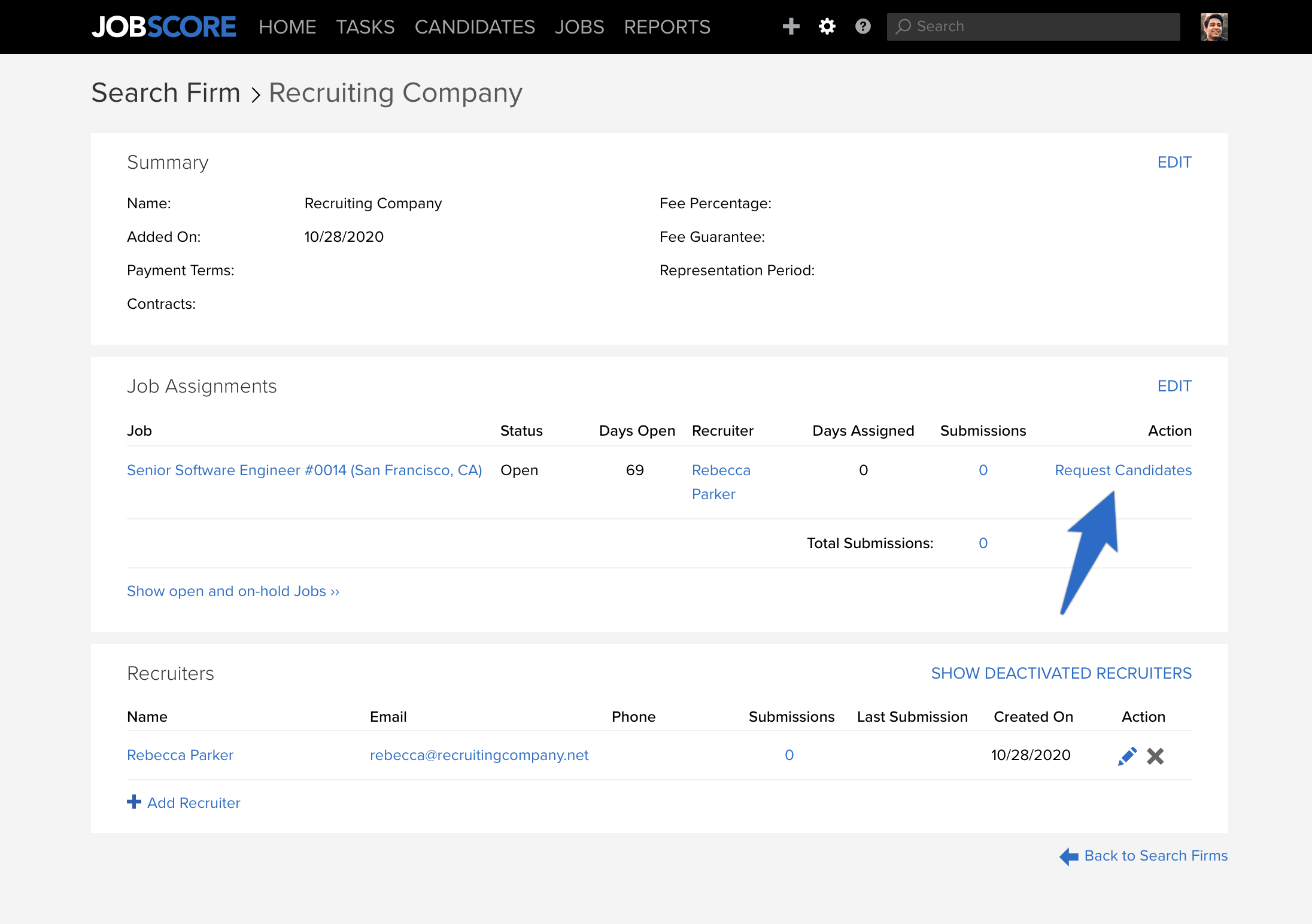1312x924 pixels.
Task: Click the user profile avatar
Action: click(1214, 27)
